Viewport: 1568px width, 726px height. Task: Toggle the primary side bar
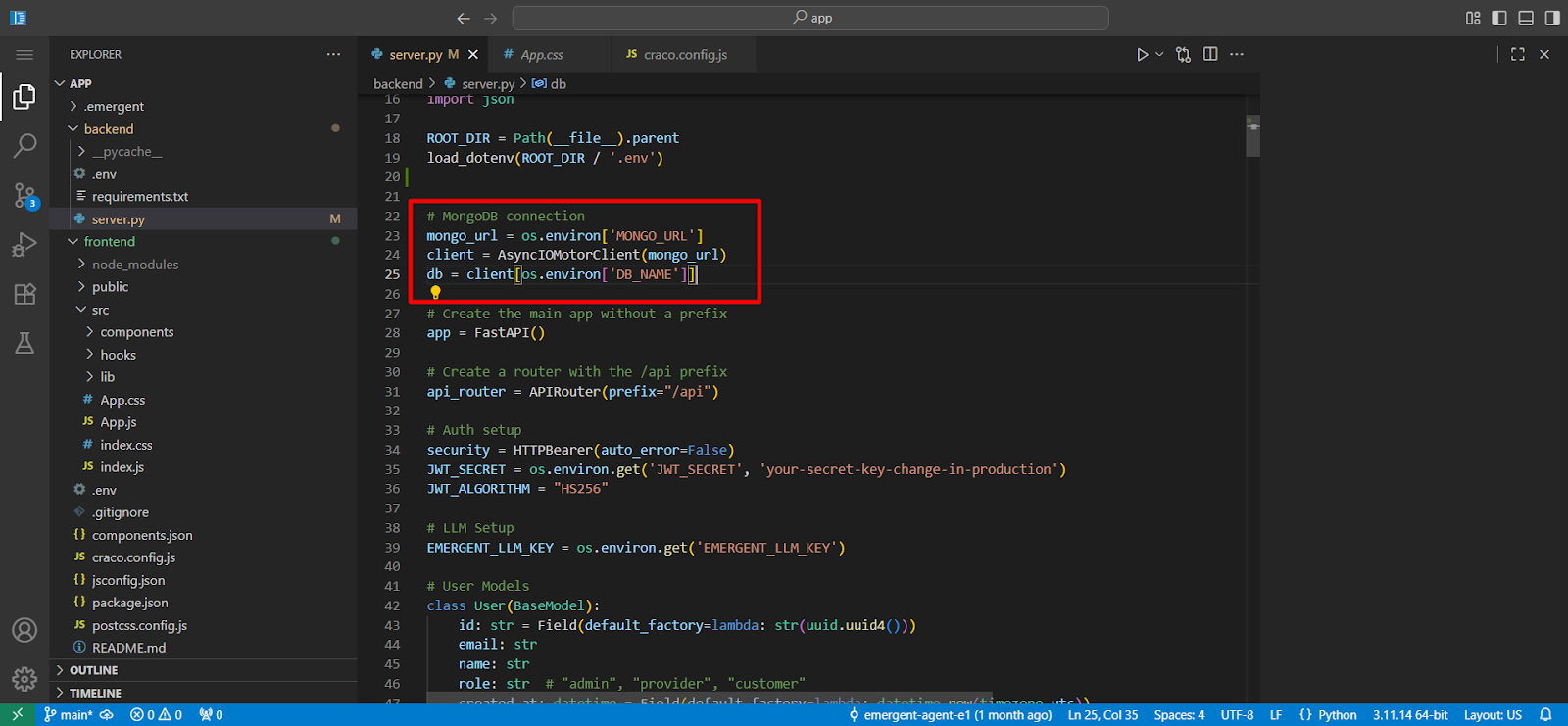tap(1499, 18)
